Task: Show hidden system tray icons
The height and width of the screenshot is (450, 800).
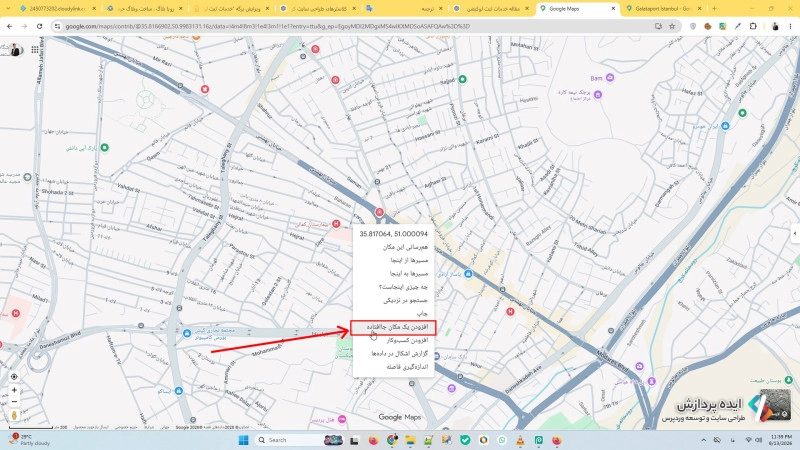Action: (704, 440)
